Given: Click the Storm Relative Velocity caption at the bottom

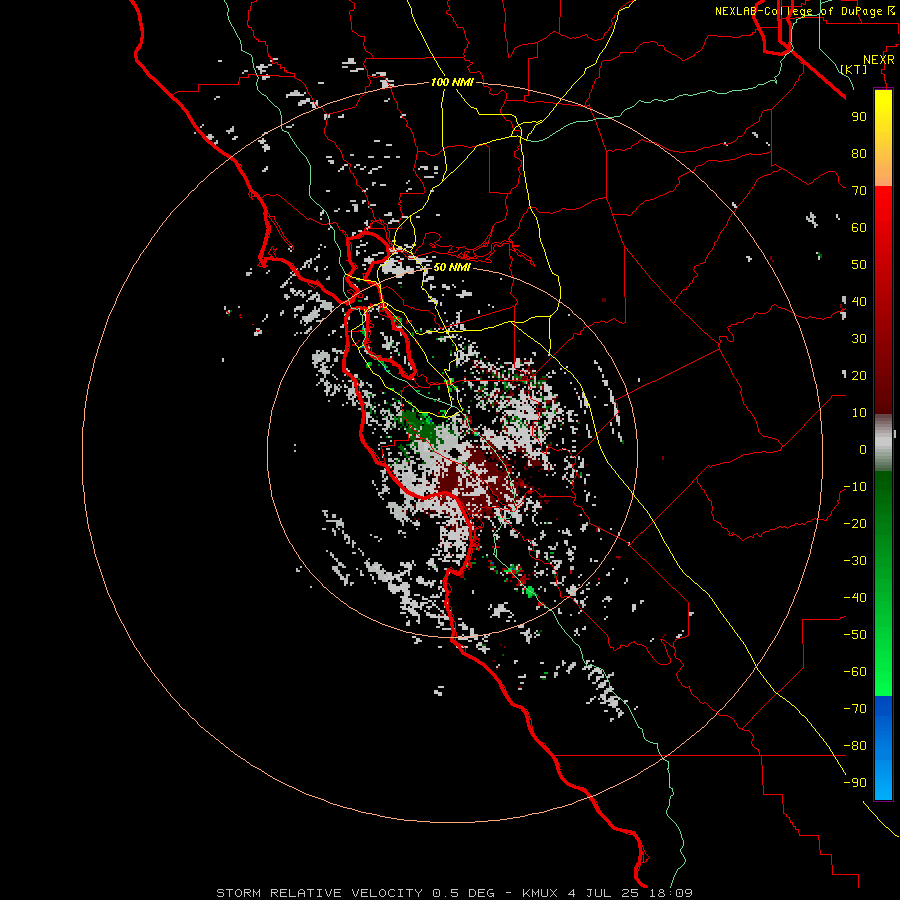Looking at the screenshot, I should (x=455, y=893).
